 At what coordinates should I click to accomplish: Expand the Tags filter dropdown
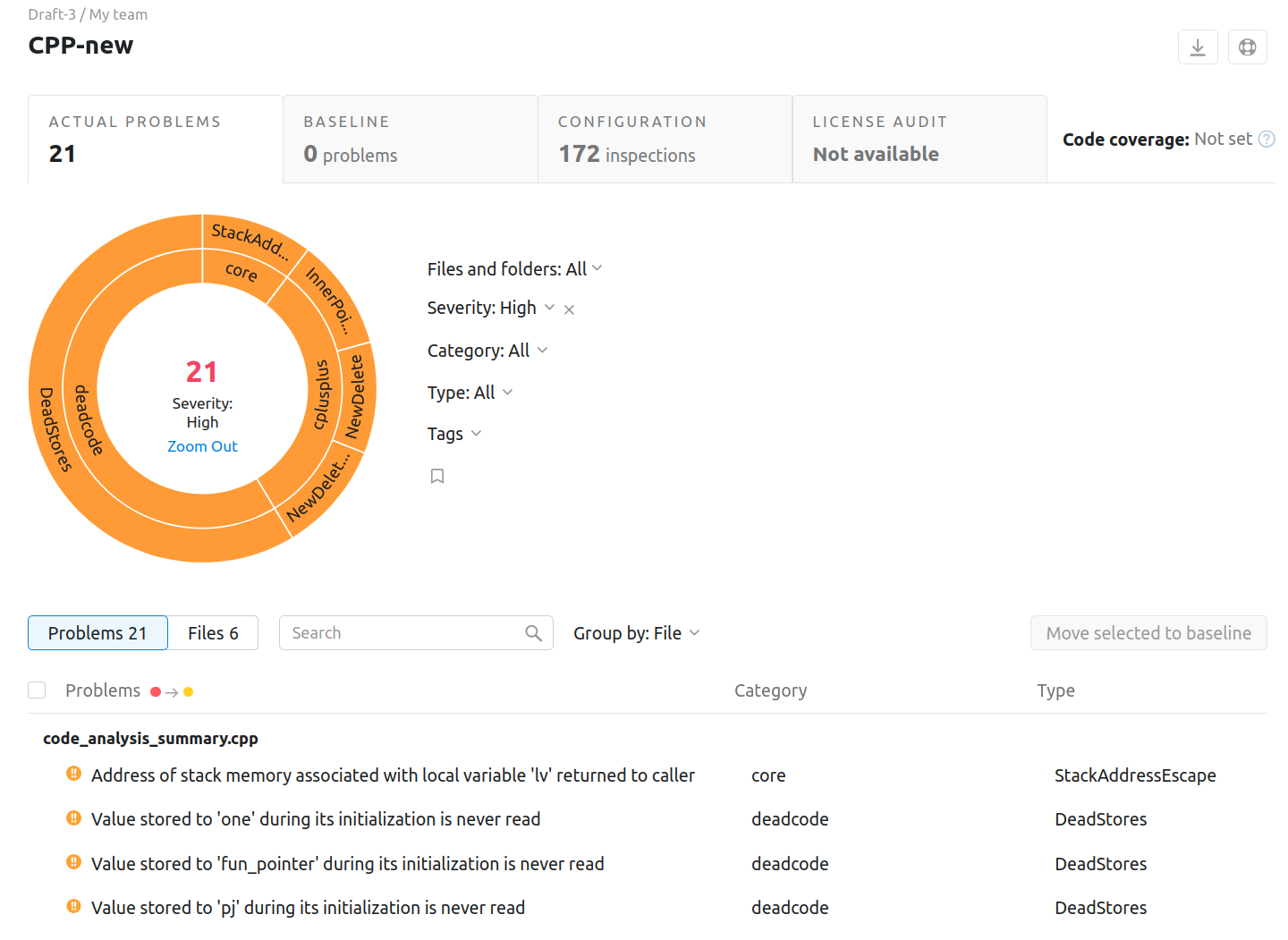point(454,434)
